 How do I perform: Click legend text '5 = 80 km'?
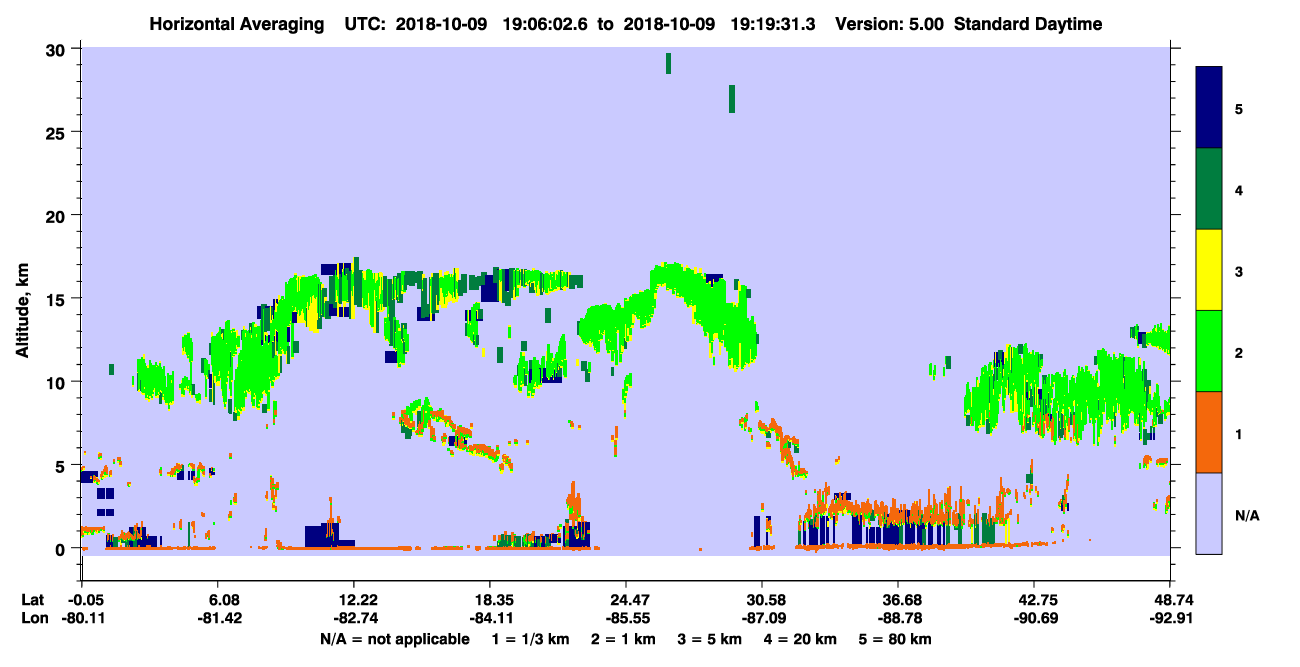pos(897,639)
